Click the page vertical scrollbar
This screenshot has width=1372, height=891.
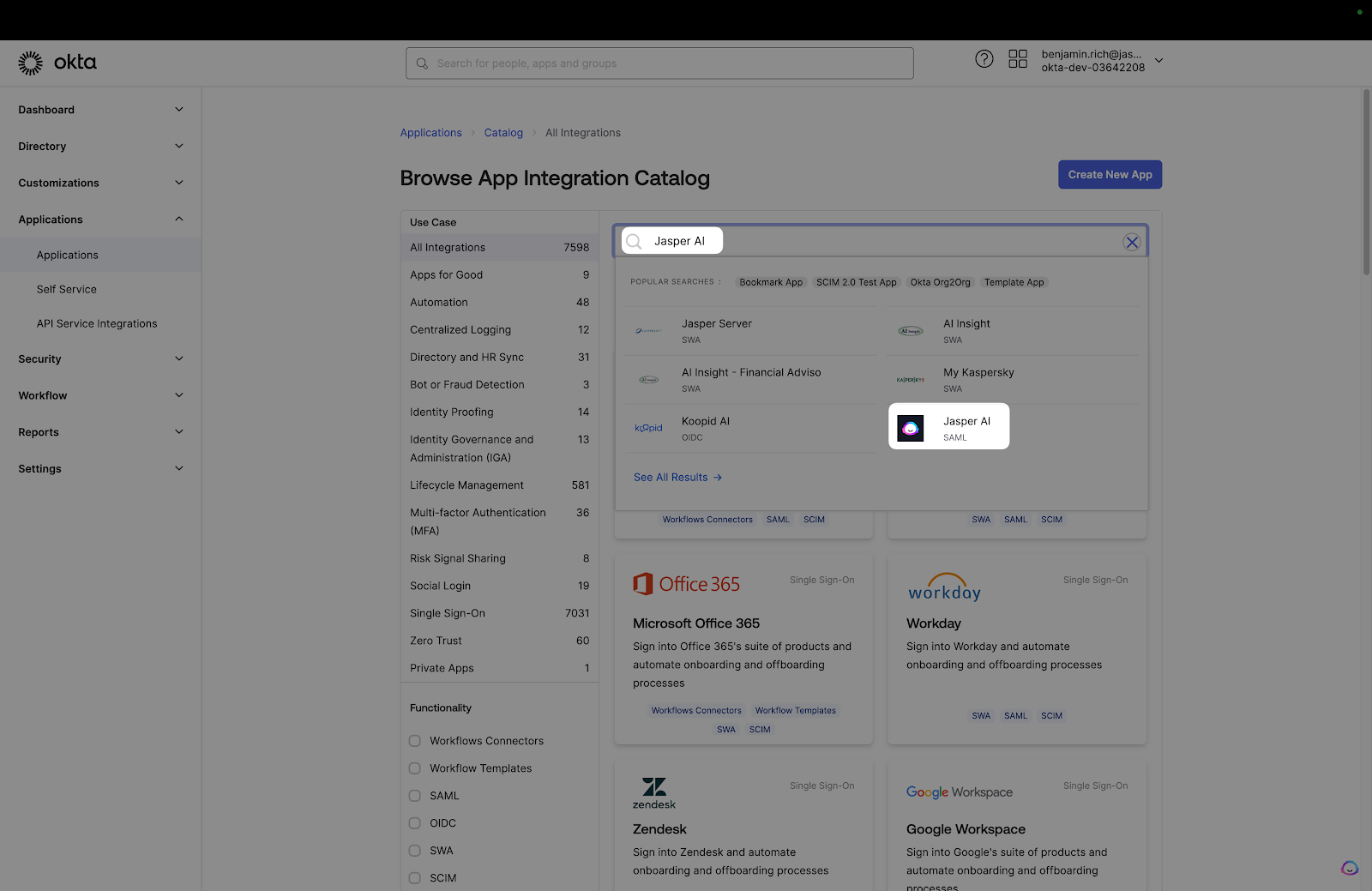point(1366,182)
